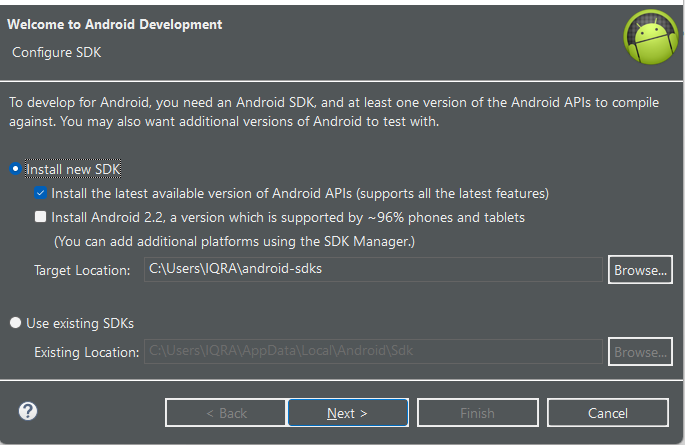
Task: Click the Finish button
Action: tap(477, 412)
